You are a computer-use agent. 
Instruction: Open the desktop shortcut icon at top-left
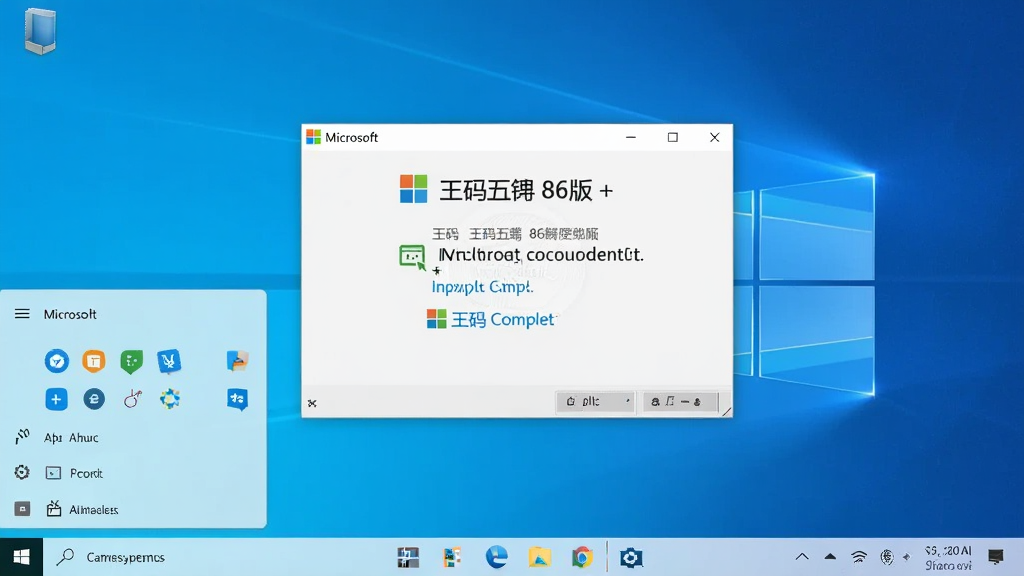click(40, 31)
